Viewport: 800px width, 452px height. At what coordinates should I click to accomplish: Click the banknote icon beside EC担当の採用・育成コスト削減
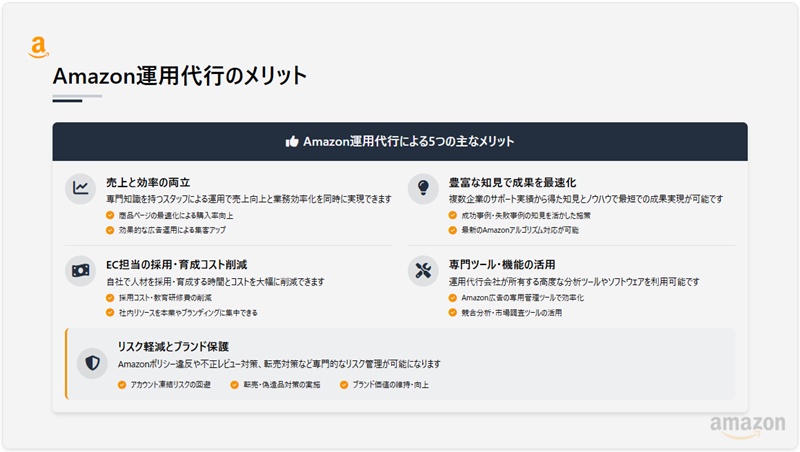click(81, 270)
